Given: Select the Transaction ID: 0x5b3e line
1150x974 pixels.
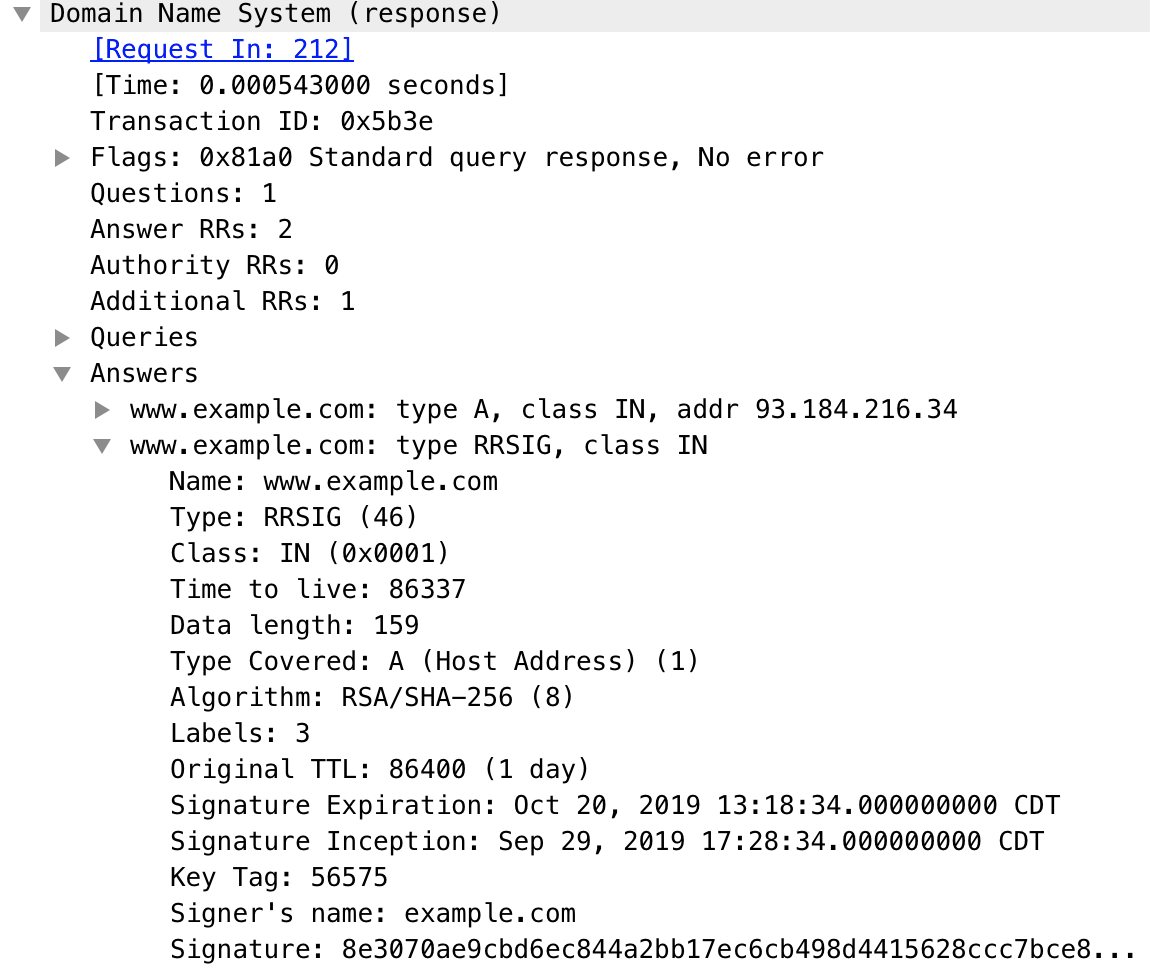Looking at the screenshot, I should 262,121.
